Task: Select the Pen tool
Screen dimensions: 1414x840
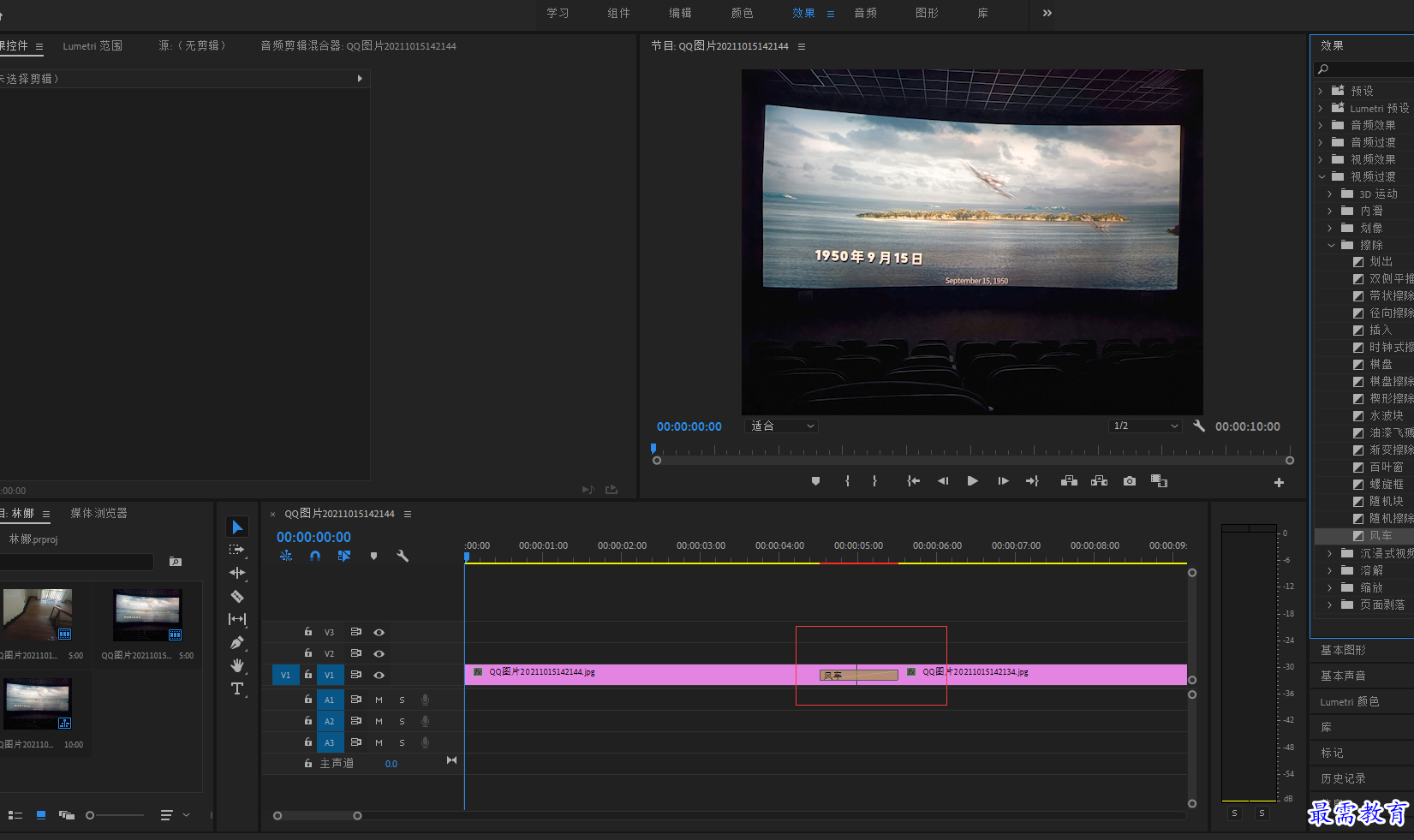Action: [237, 642]
